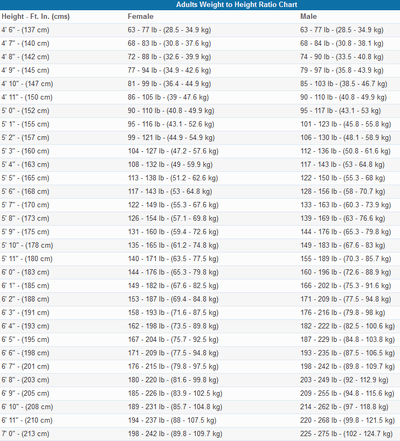Click the female weight for 5' 0" height
This screenshot has height=441, width=400.
point(171,111)
